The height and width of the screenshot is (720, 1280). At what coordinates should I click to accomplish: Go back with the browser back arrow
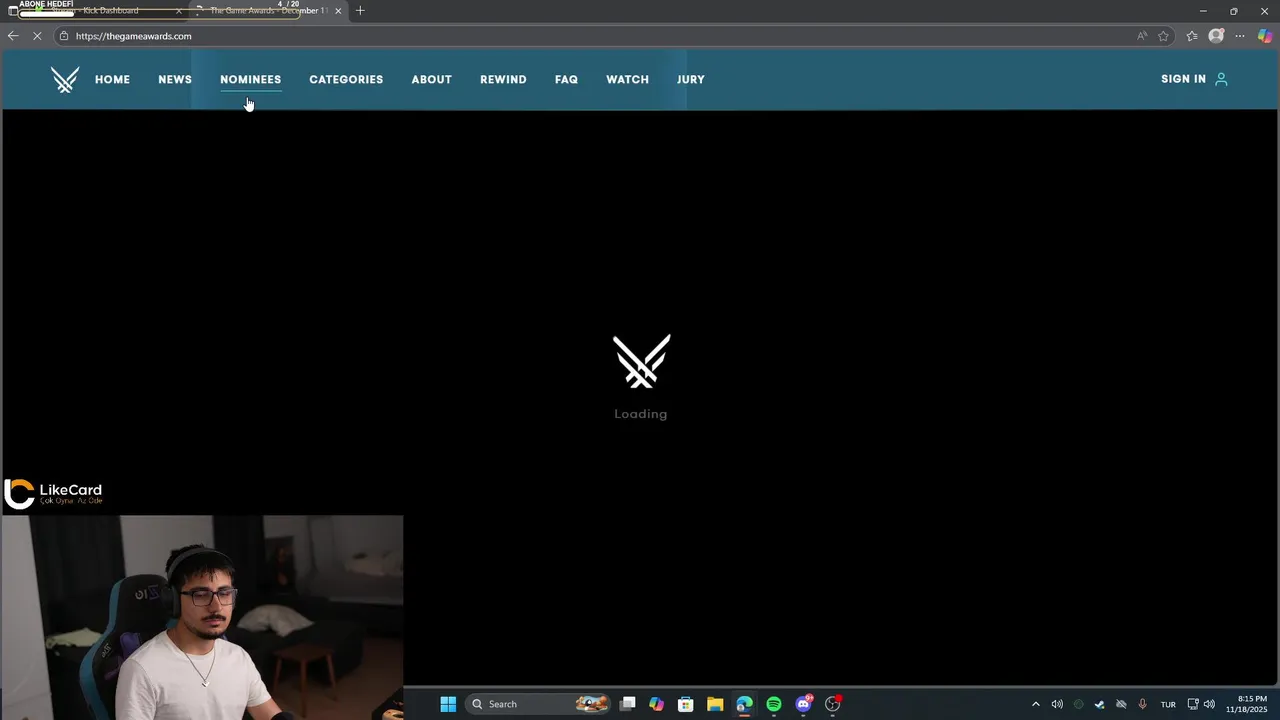pos(13,36)
